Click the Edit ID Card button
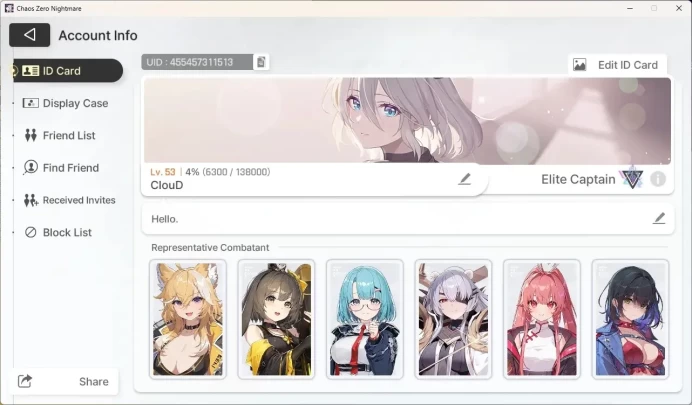This screenshot has width=692, height=405. 617,65
